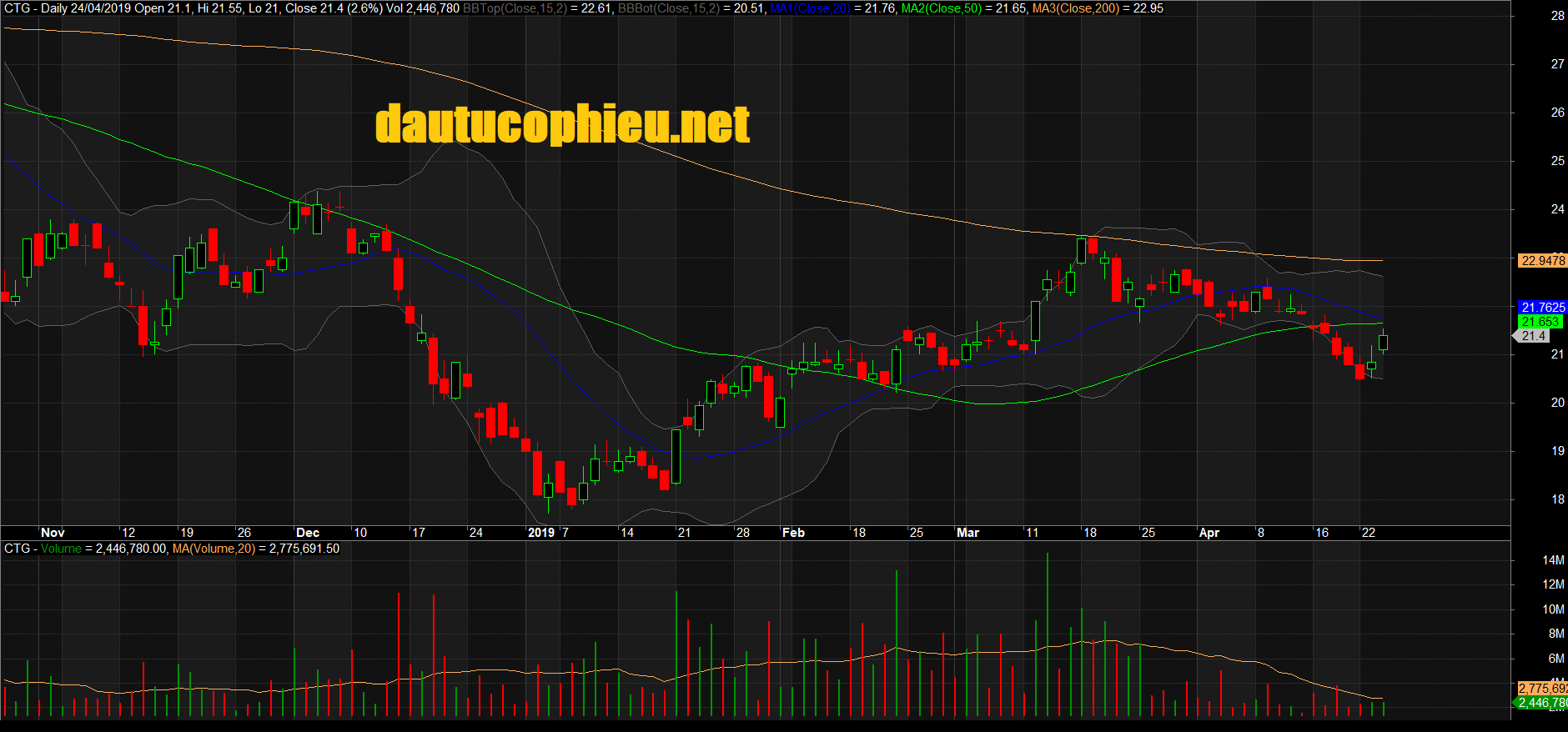The height and width of the screenshot is (732, 1568).
Task: Select the Apr marker on date axis
Action: [1209, 533]
